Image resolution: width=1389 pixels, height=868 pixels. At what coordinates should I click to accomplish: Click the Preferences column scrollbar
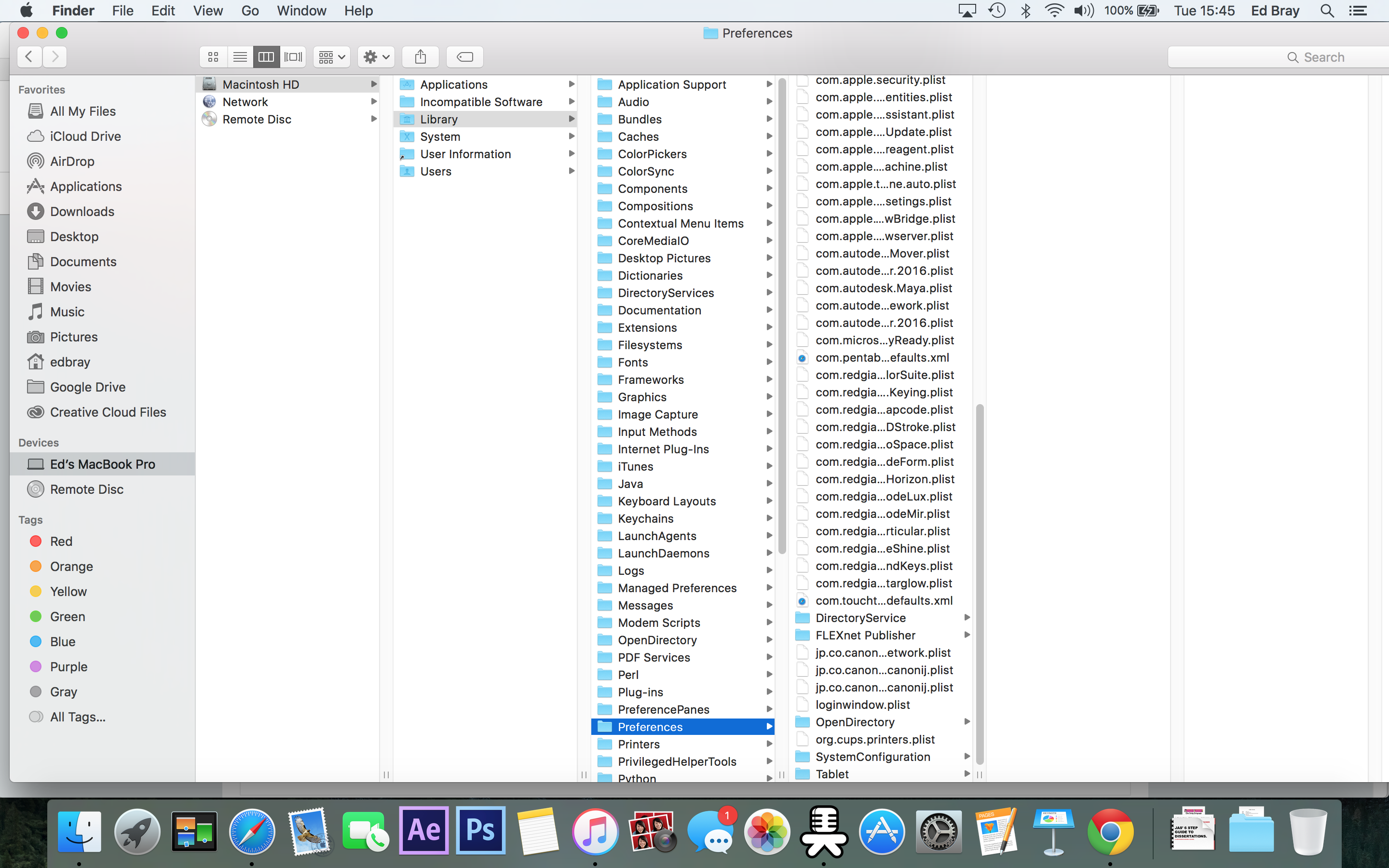coord(980,584)
